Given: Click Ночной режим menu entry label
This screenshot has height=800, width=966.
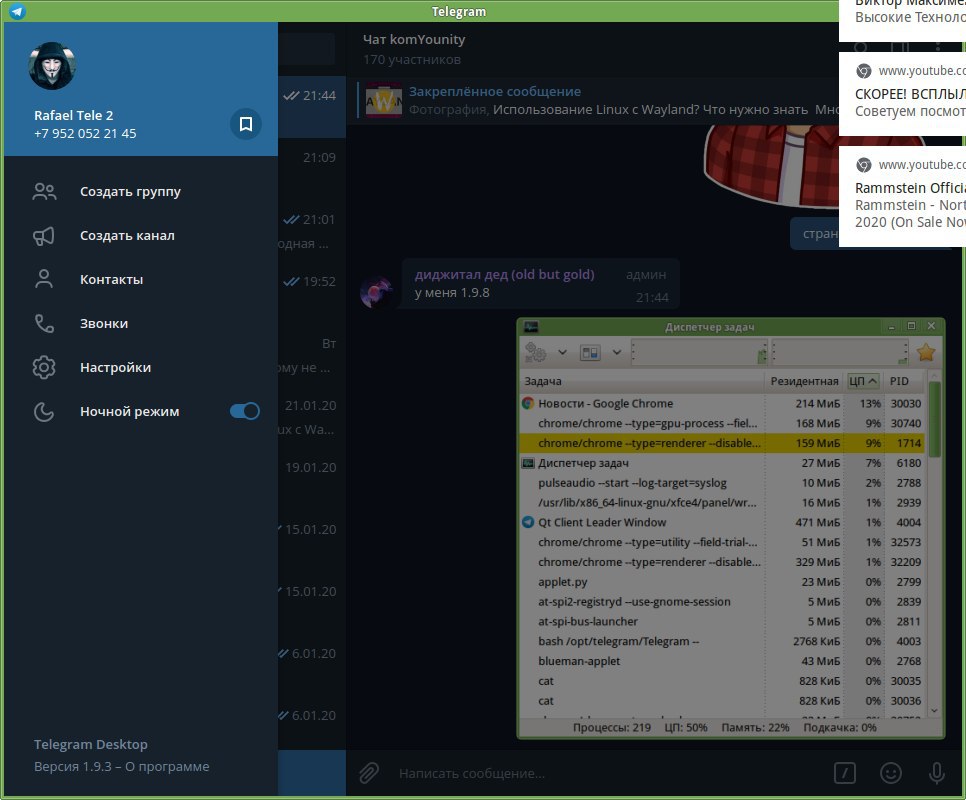Looking at the screenshot, I should (x=129, y=411).
